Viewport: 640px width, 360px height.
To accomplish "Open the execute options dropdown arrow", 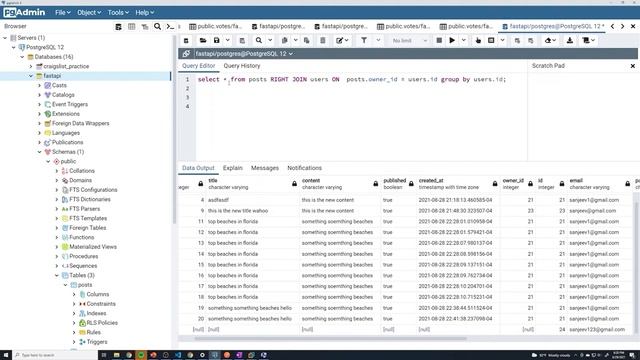I will click(463, 40).
